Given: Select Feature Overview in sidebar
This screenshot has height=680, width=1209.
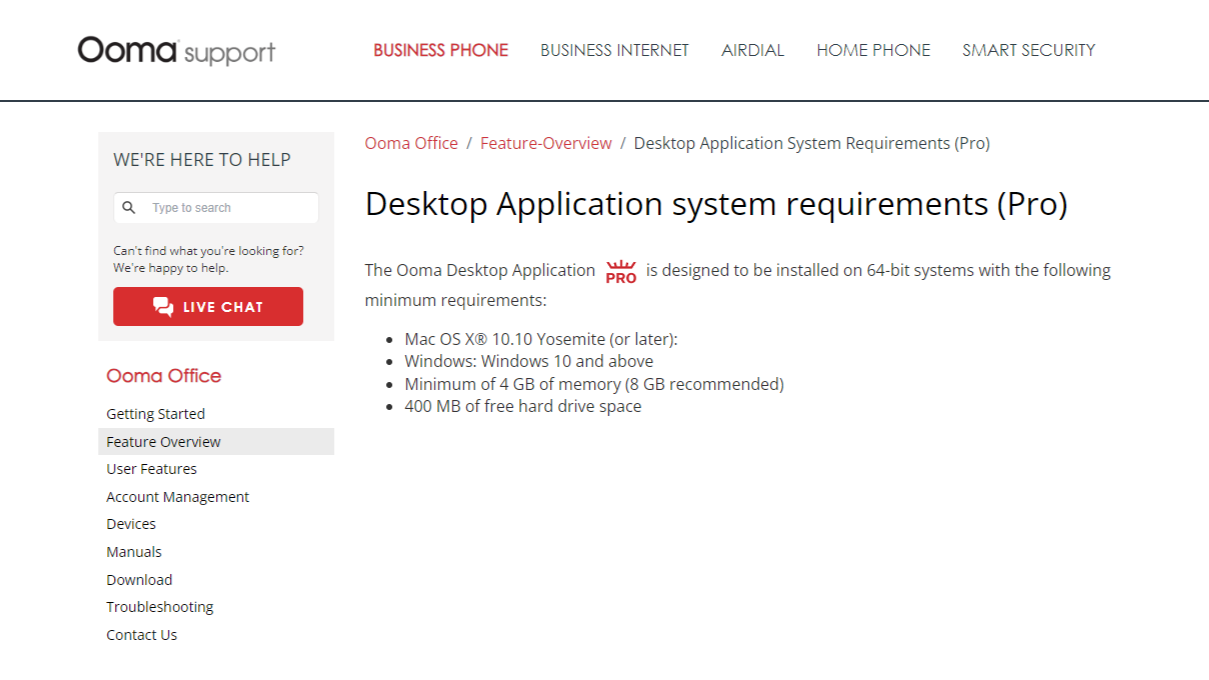Looking at the screenshot, I should click(216, 442).
